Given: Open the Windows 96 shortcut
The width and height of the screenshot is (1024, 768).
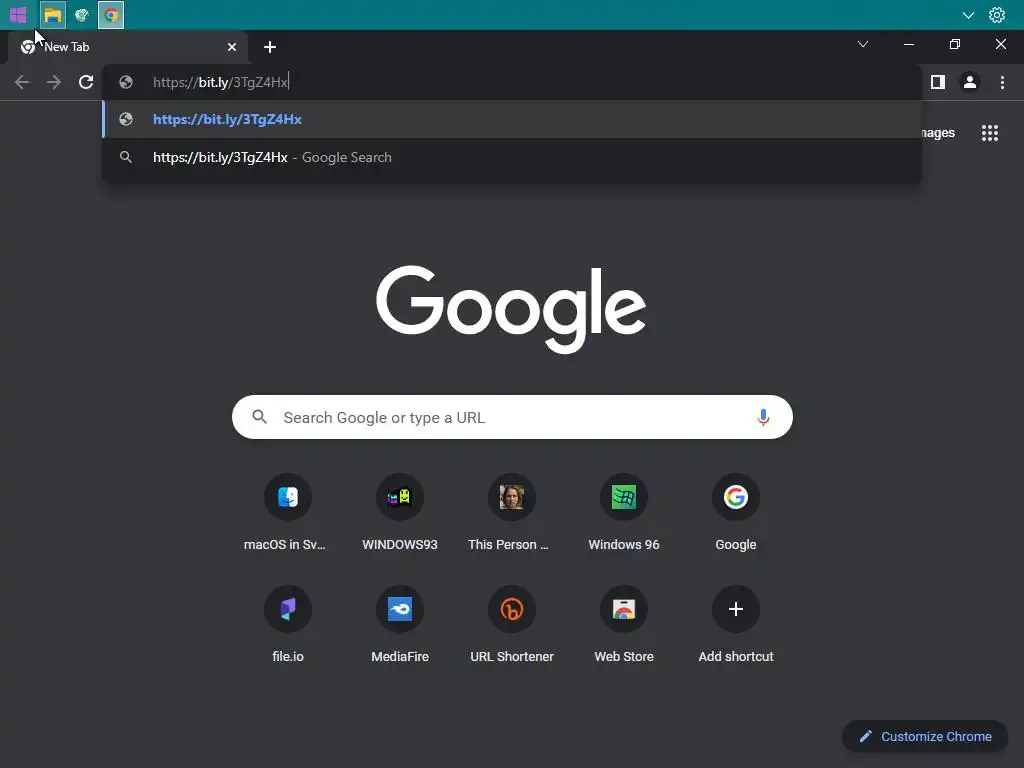Looking at the screenshot, I should tap(624, 513).
